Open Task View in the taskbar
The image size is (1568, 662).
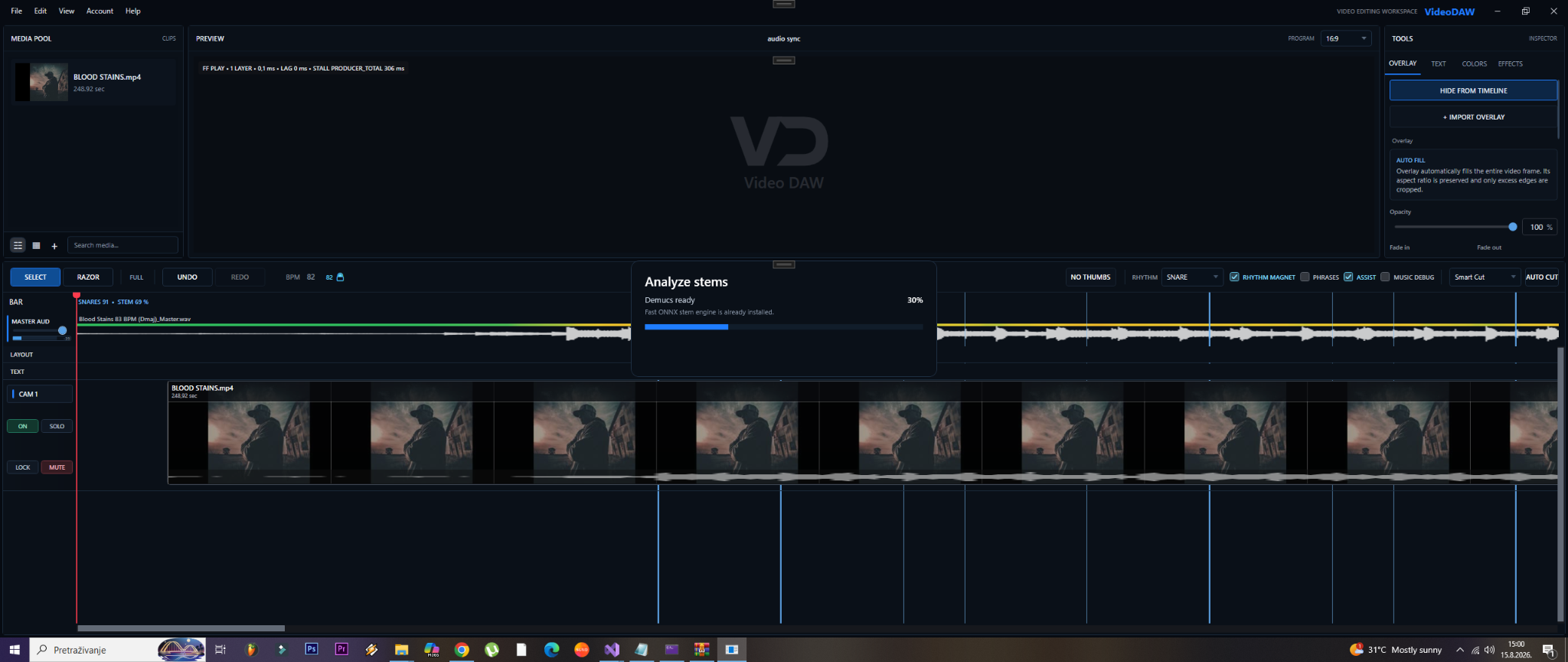click(x=220, y=649)
